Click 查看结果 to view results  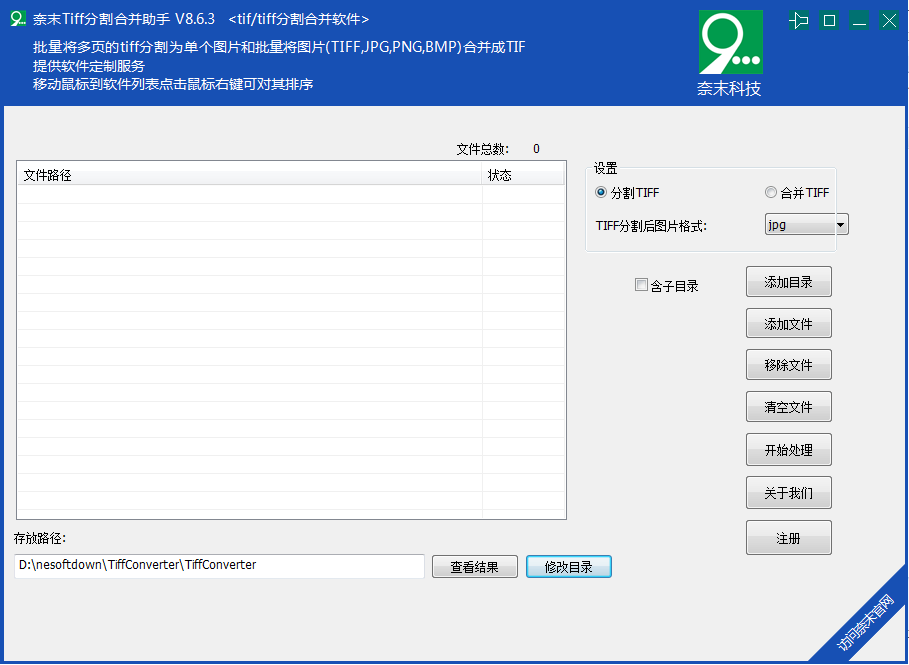474,566
